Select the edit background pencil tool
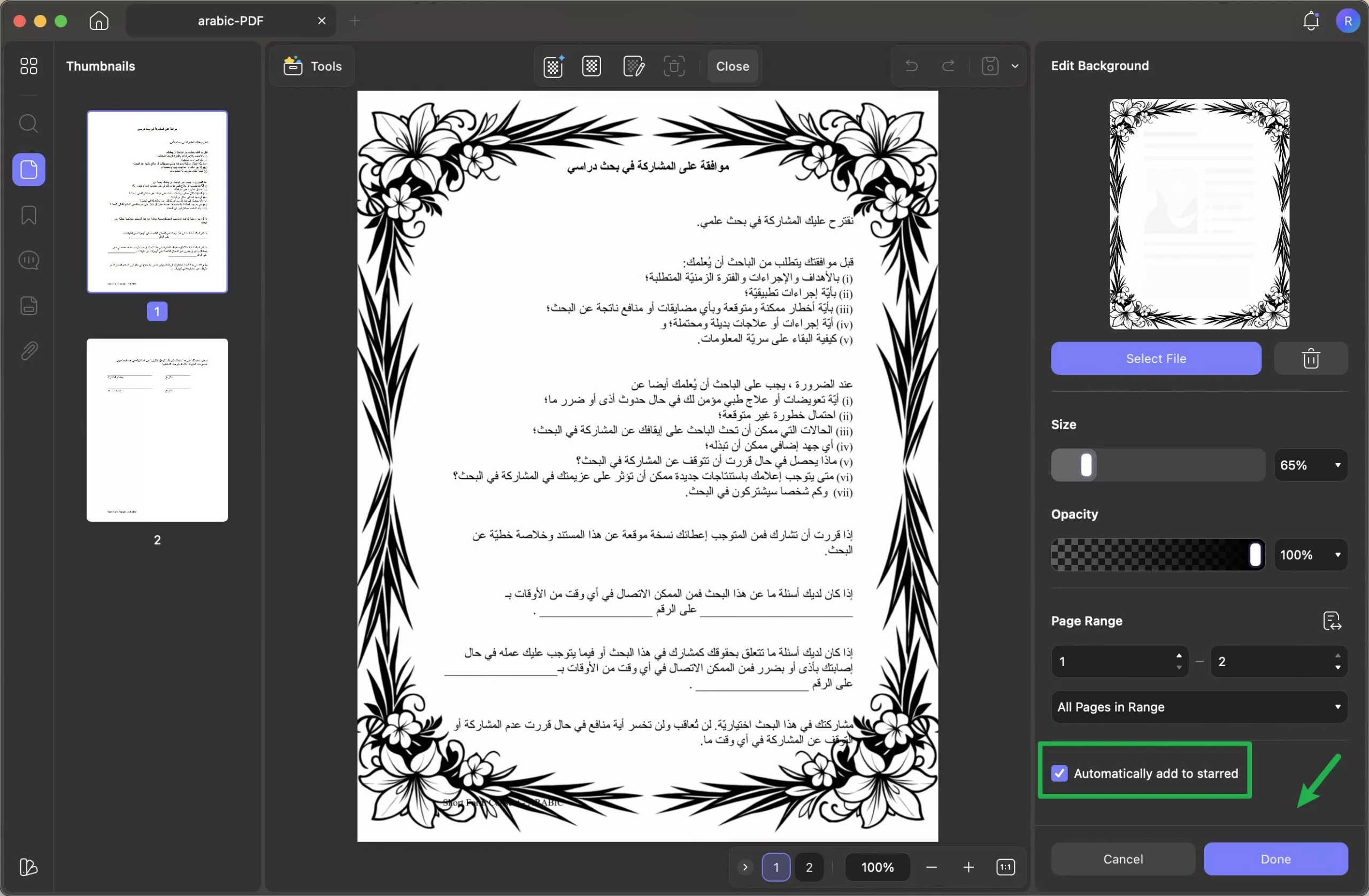This screenshot has width=1369, height=896. (633, 66)
